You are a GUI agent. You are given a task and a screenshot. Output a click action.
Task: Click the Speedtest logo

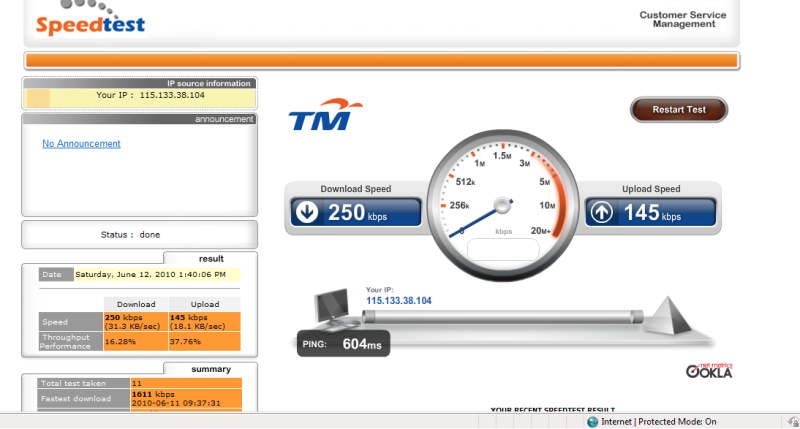point(91,21)
